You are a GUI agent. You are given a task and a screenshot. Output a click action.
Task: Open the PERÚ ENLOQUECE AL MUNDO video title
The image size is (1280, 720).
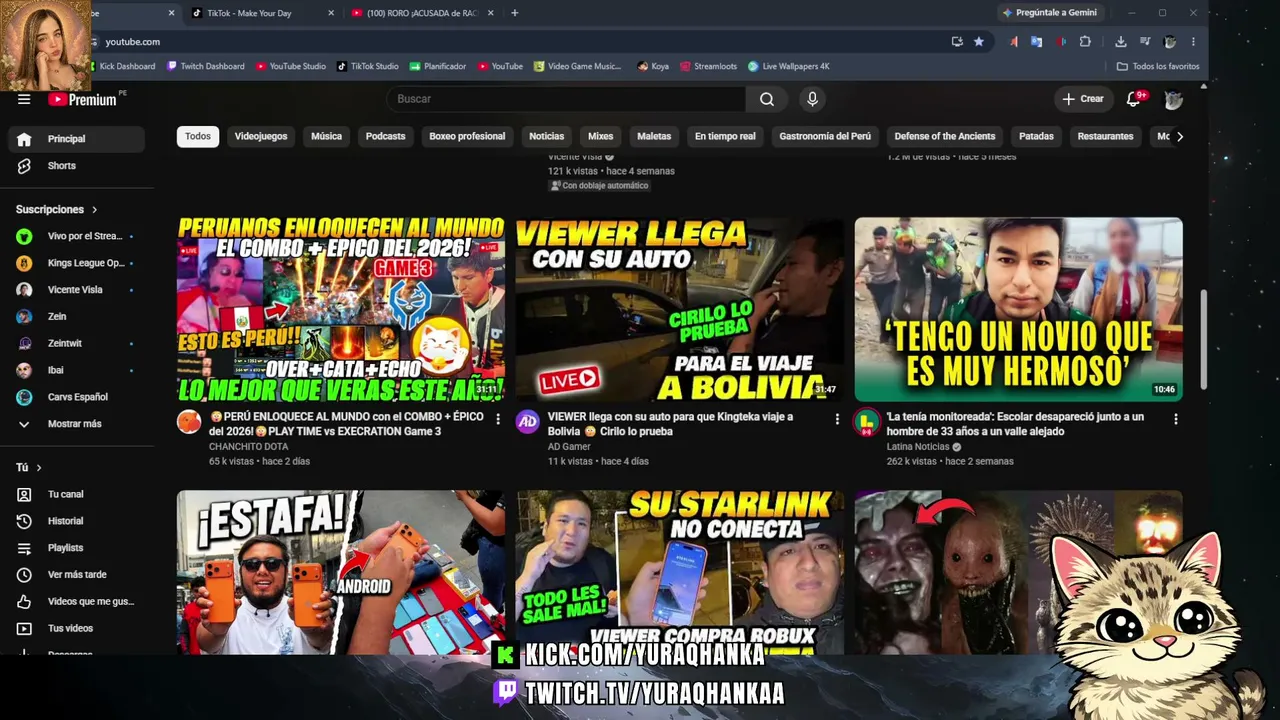(346, 424)
